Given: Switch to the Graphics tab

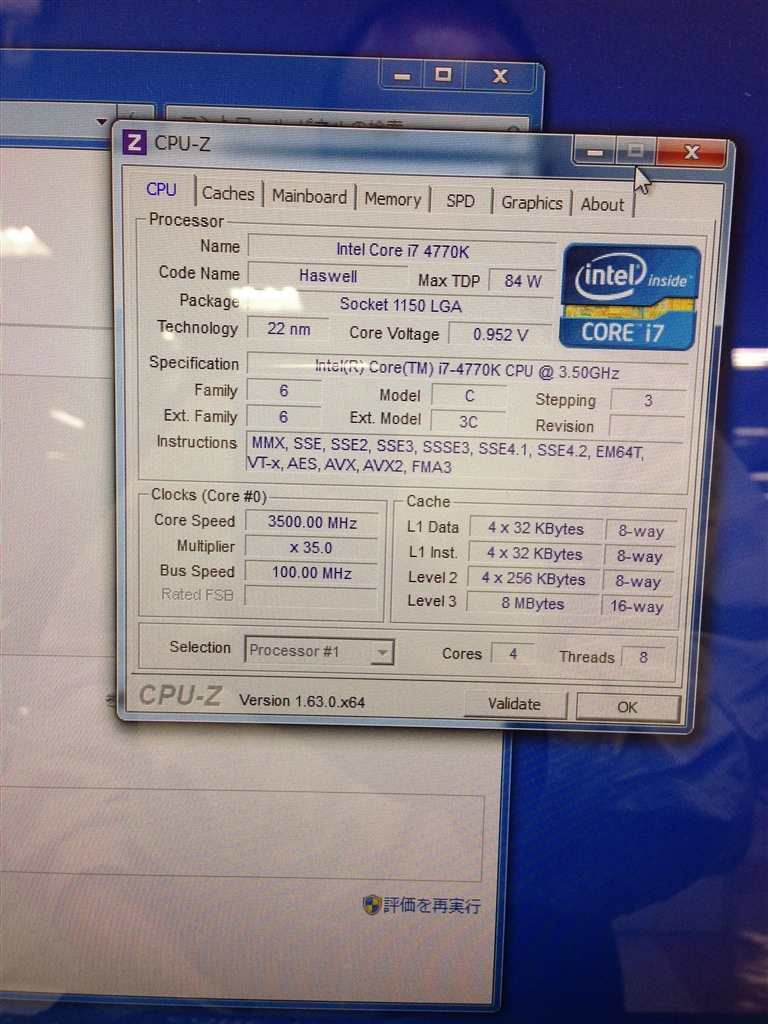Looking at the screenshot, I should (532, 203).
